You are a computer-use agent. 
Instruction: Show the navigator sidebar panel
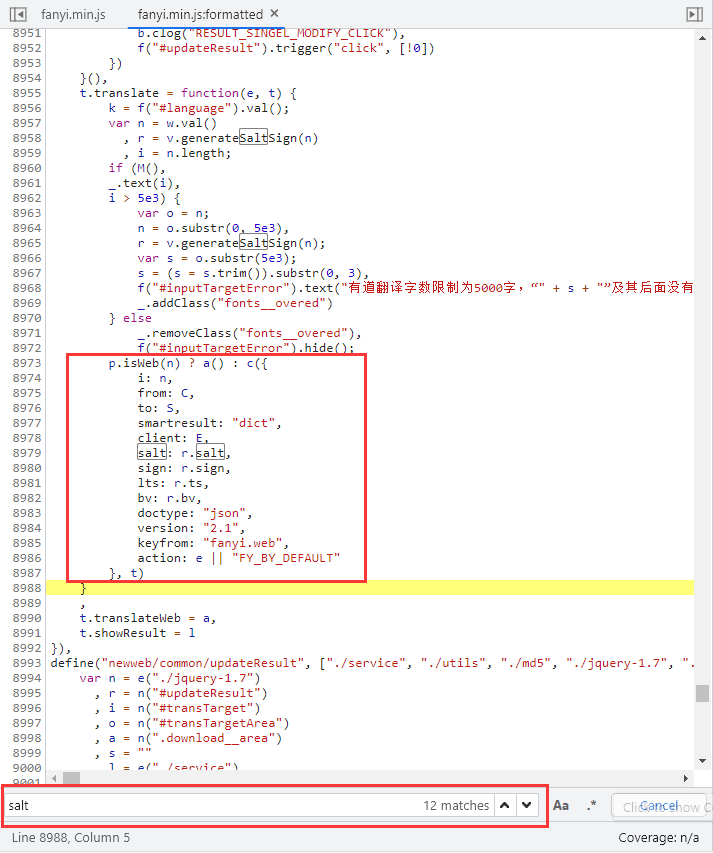coord(17,14)
